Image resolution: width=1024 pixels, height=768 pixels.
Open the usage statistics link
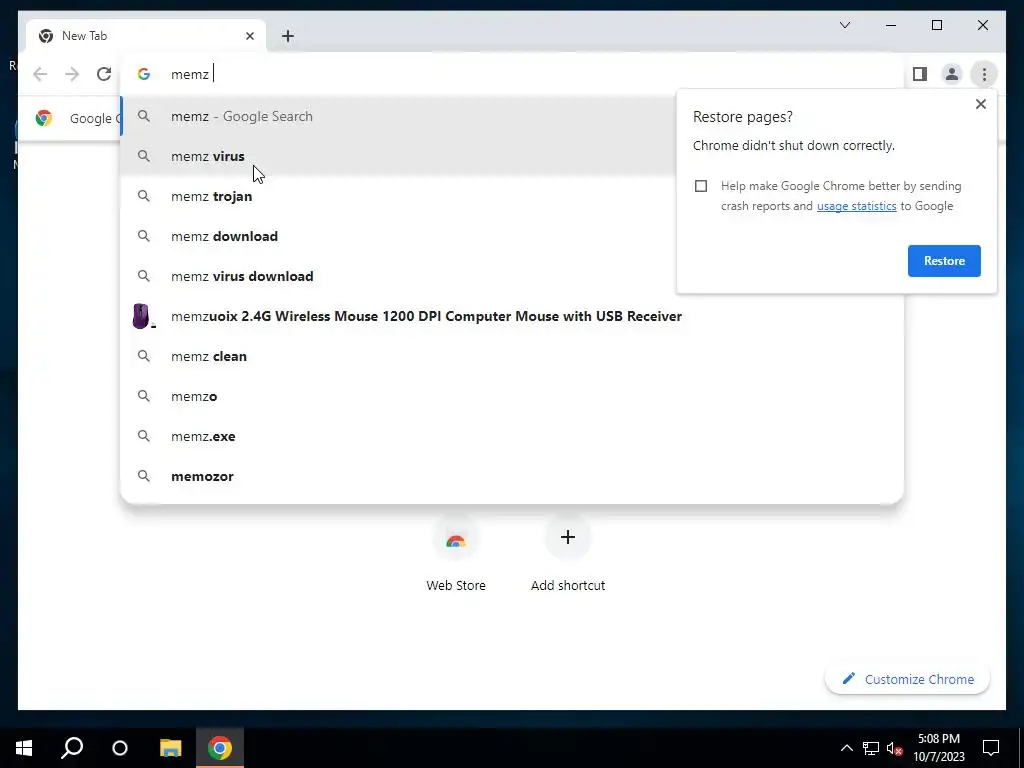click(x=856, y=206)
